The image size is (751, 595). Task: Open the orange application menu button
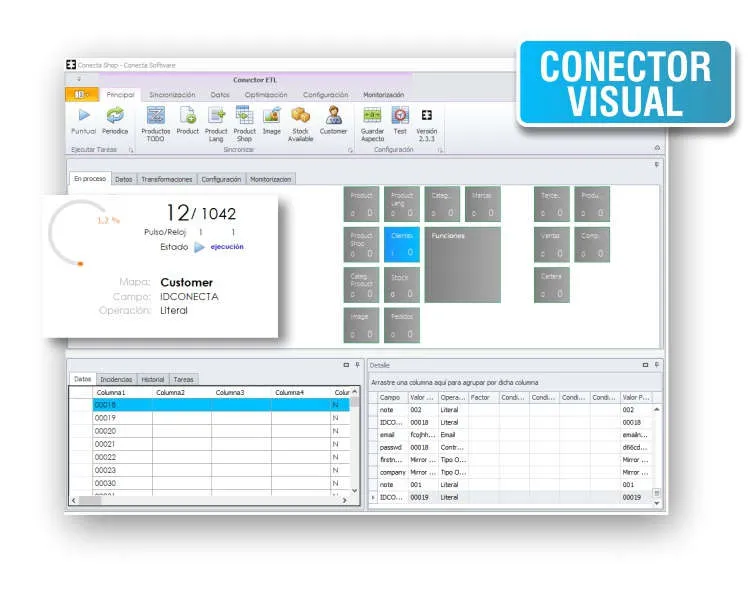coord(81,94)
